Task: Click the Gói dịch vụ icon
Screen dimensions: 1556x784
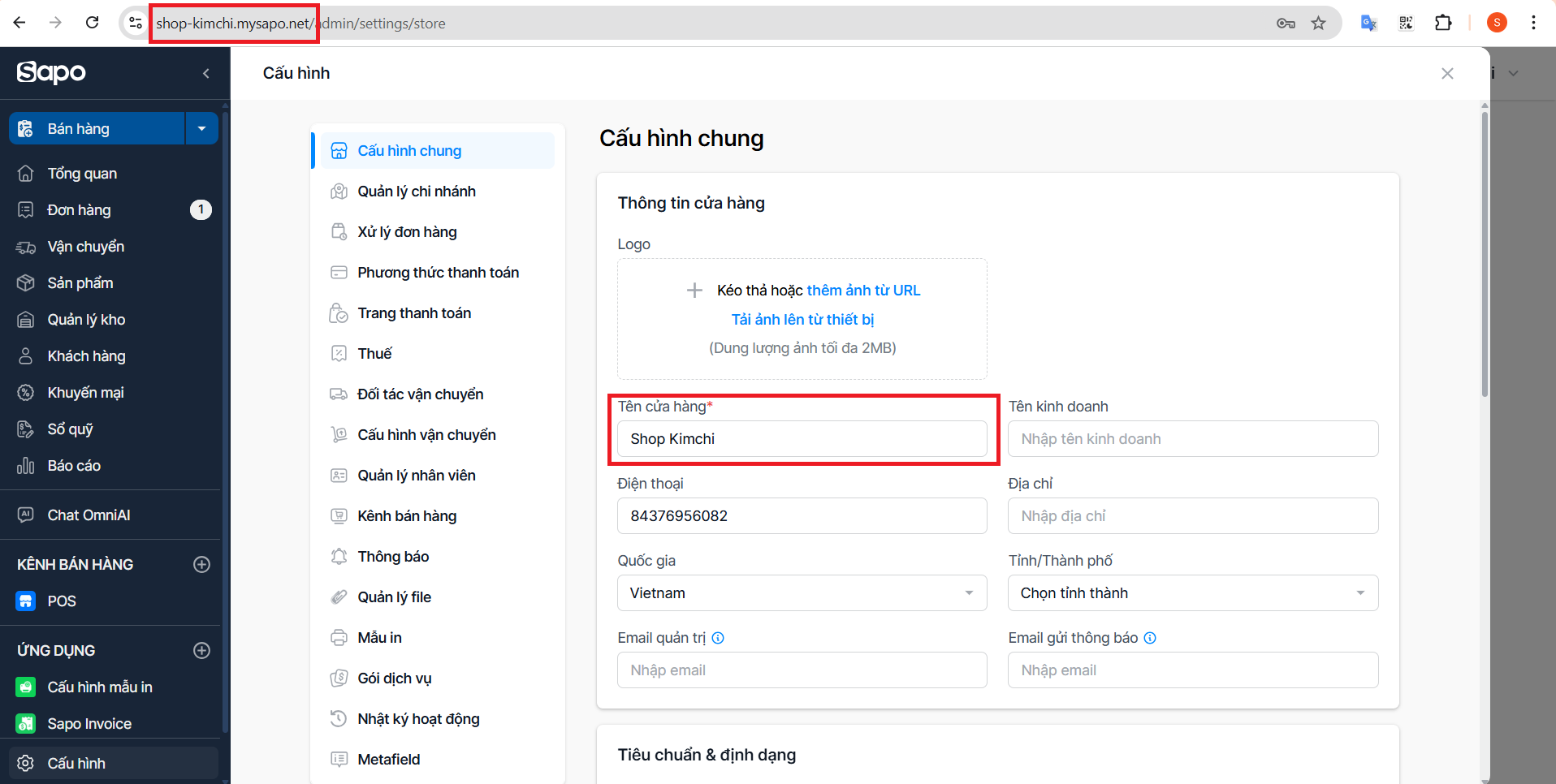Action: click(x=339, y=678)
